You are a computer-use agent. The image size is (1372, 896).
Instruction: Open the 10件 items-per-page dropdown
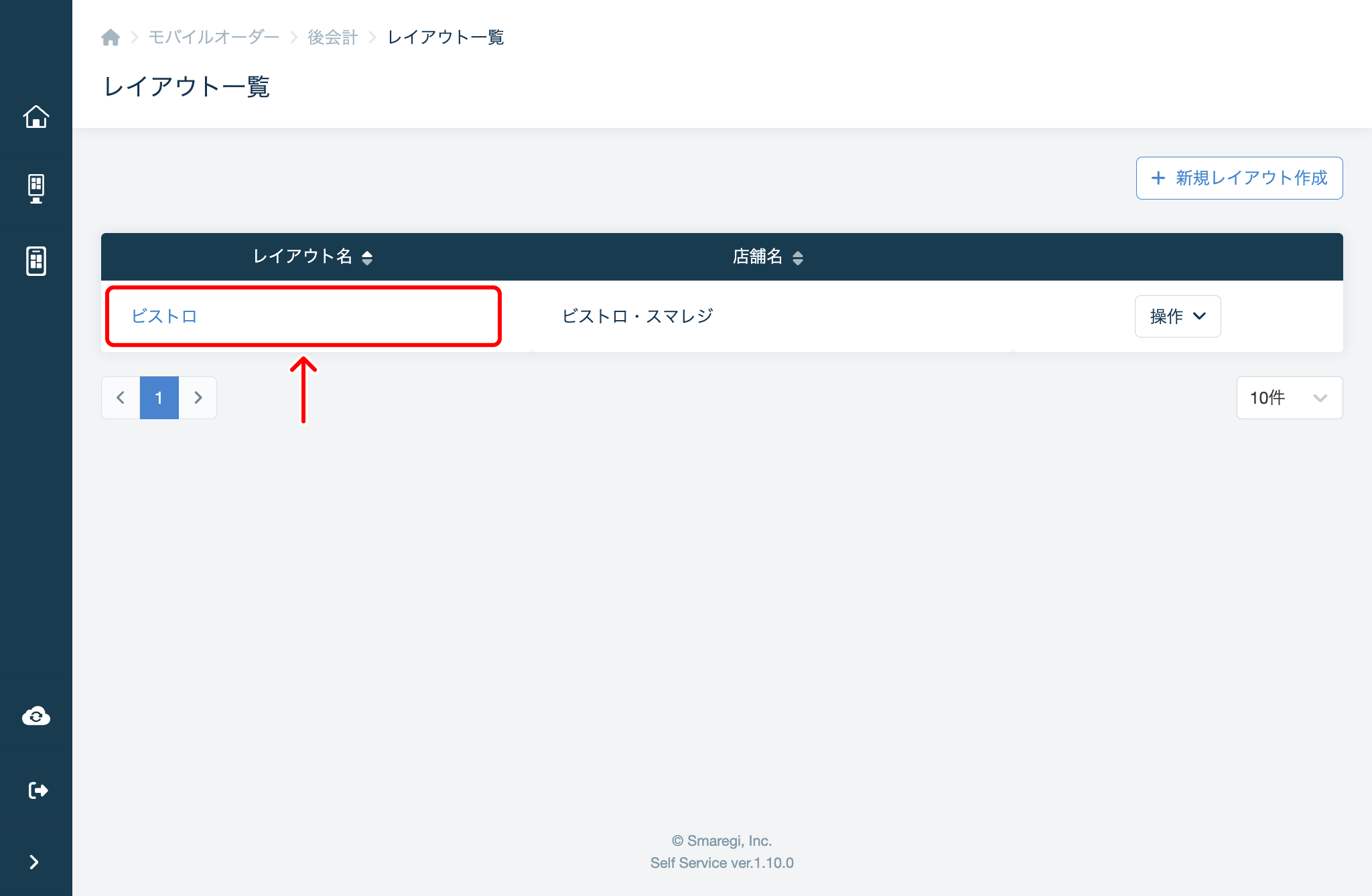(1288, 397)
